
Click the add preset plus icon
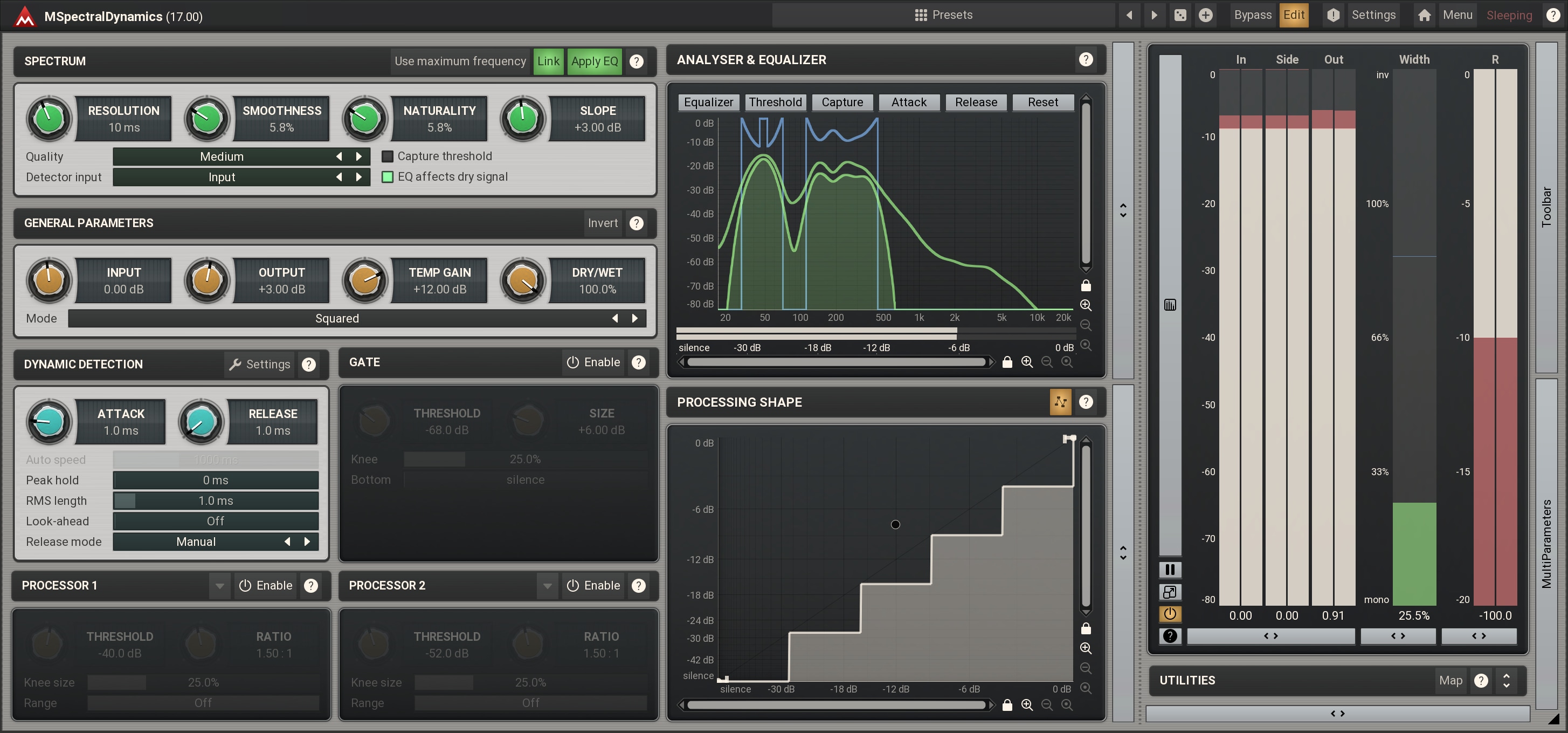point(1205,15)
